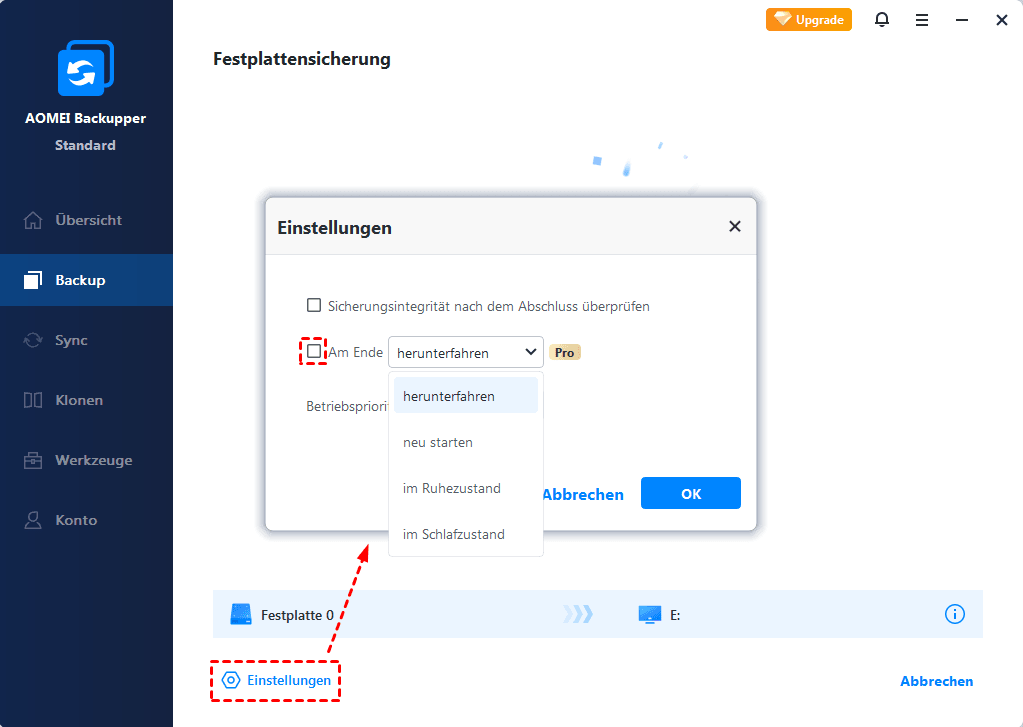Enable Sicherungsintegrität nach dem Abschluss überprüfen

tap(314, 305)
